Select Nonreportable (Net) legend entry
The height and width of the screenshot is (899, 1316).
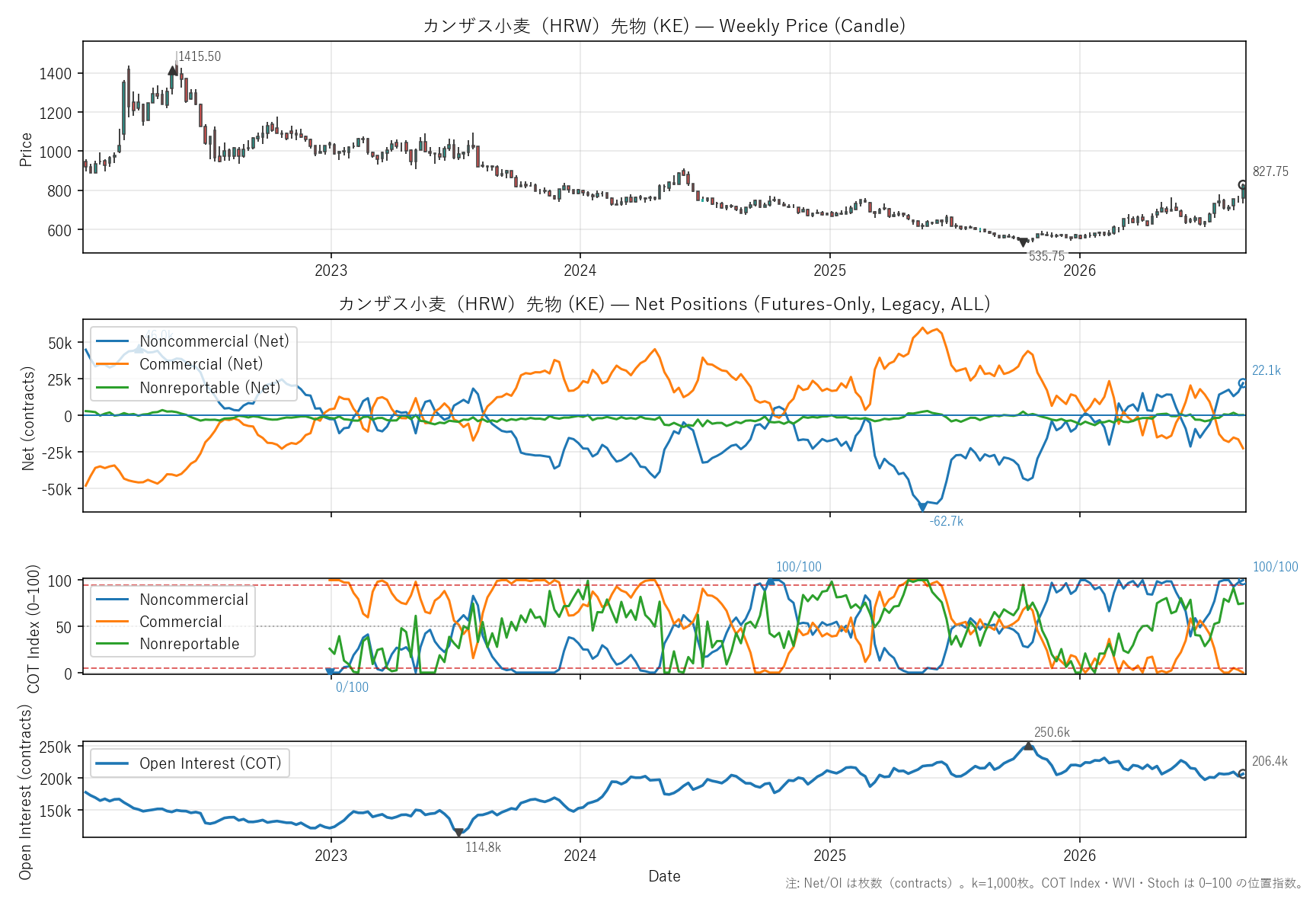(x=210, y=388)
